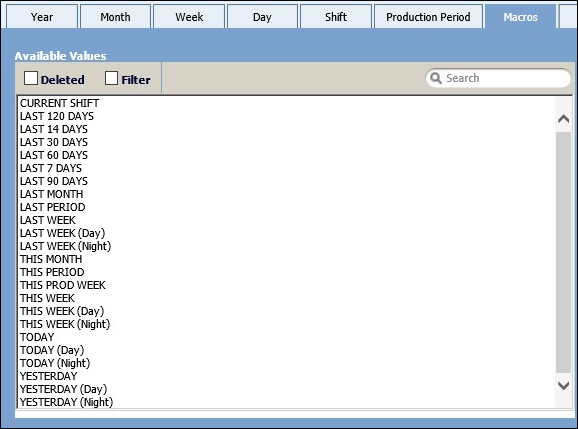Toggle the Filter checkbox
The height and width of the screenshot is (429, 578).
click(x=111, y=78)
